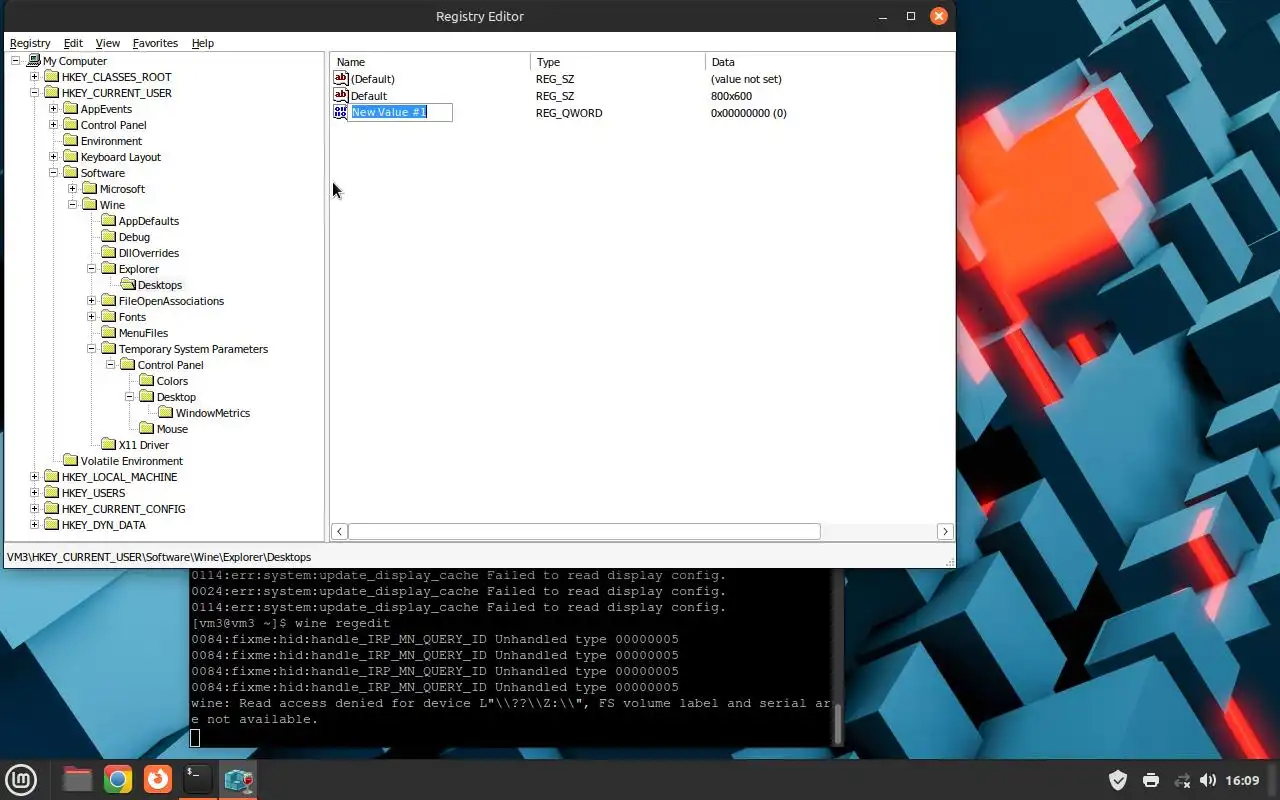Expand the Fonts node
The image size is (1280, 800).
[x=92, y=317]
